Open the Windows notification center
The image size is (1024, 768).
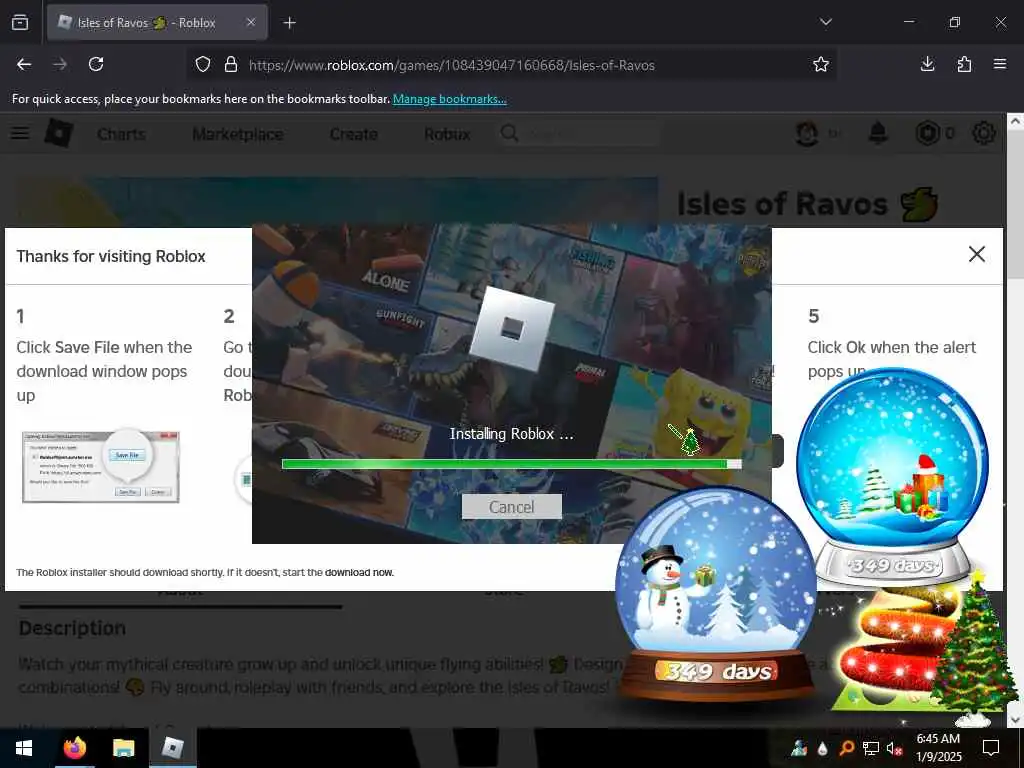[x=991, y=748]
